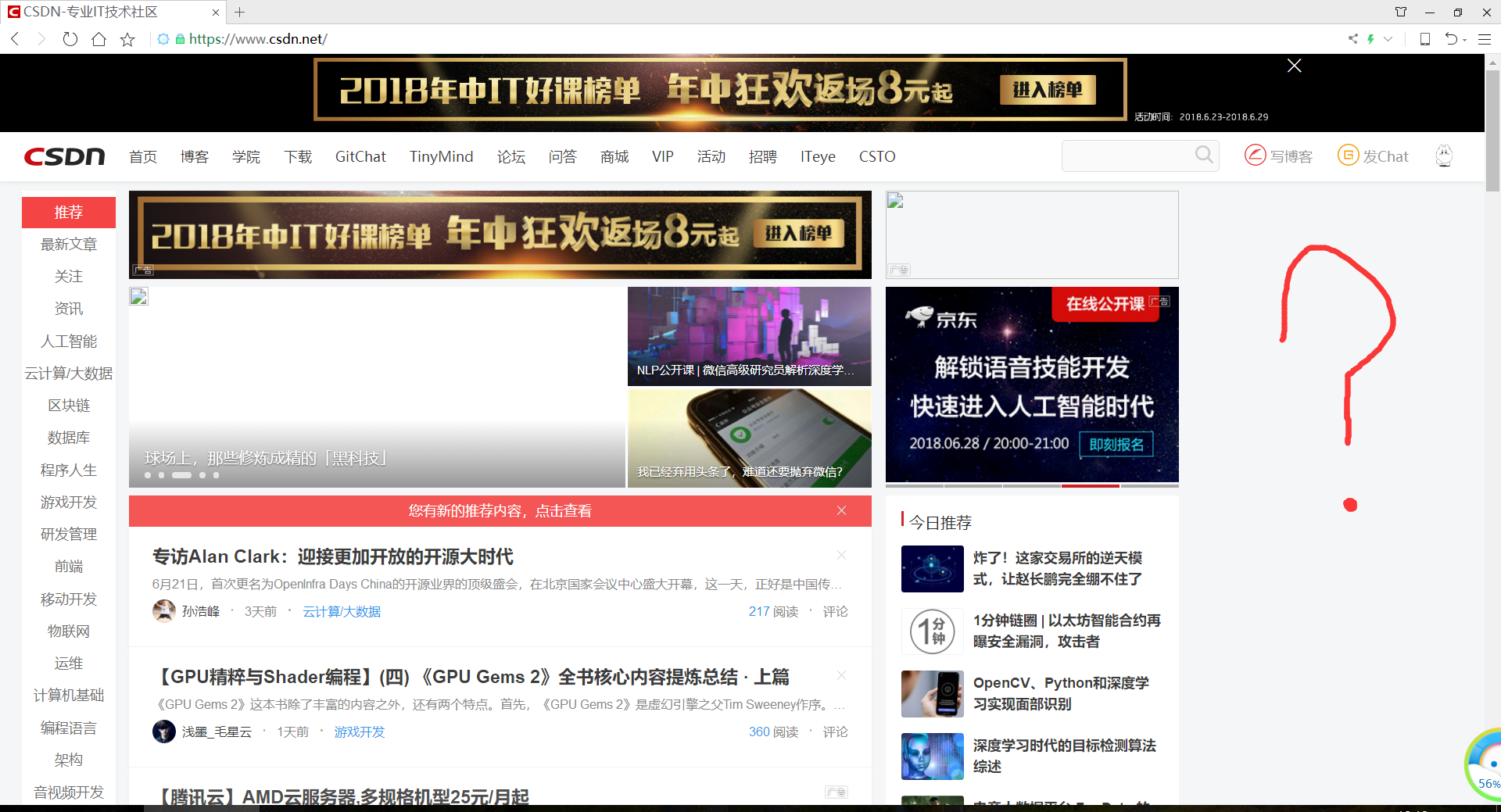This screenshot has width=1501, height=812.
Task: Open the 我已经弃用头条了 thumbnail
Action: tap(749, 438)
